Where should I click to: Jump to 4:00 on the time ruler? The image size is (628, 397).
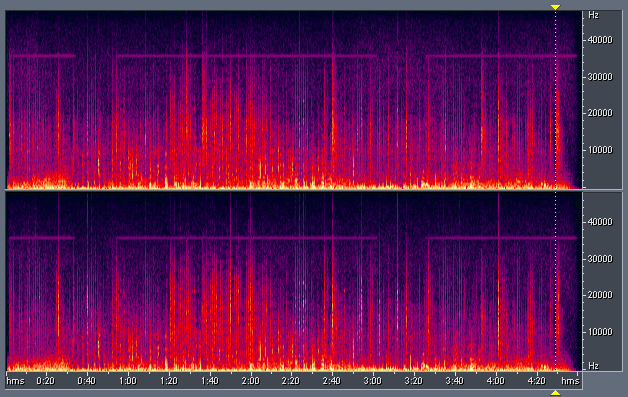click(495, 381)
